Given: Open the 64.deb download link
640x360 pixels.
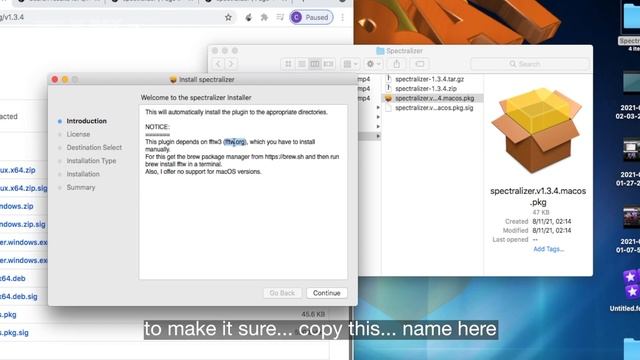Looking at the screenshot, I should pyautogui.click(x=13, y=278).
